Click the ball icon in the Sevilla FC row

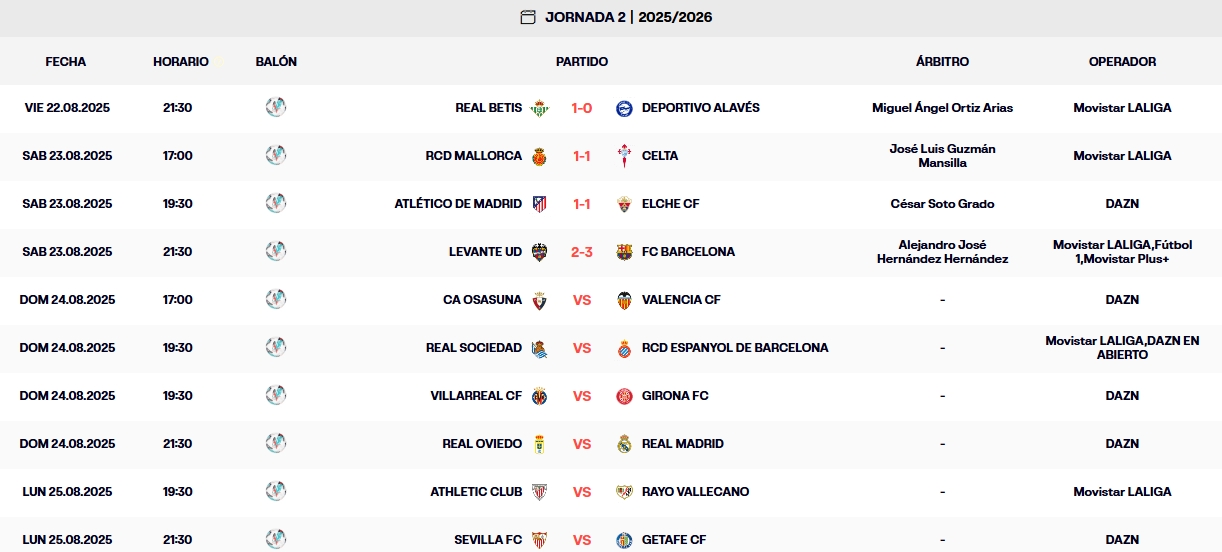coord(276,539)
